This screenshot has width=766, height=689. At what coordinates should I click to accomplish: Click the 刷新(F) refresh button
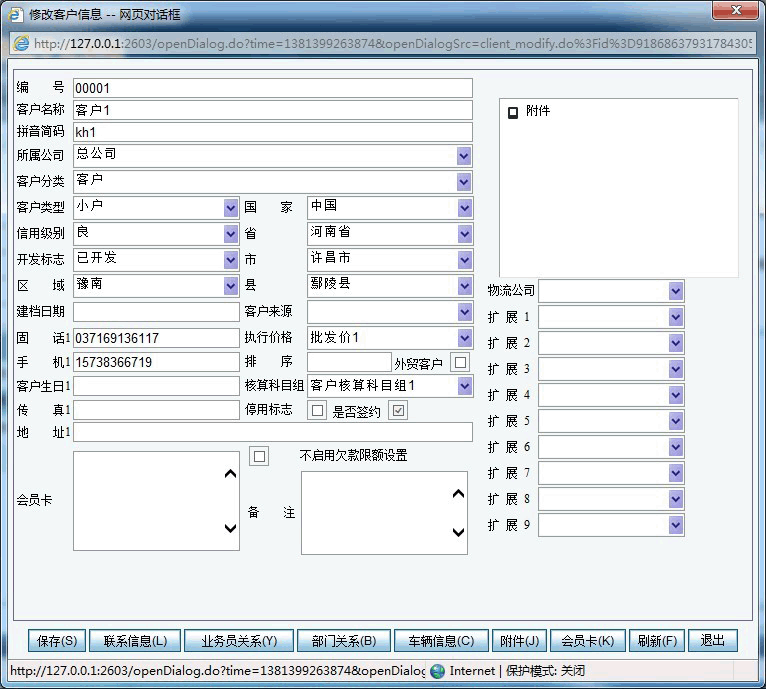click(x=657, y=641)
